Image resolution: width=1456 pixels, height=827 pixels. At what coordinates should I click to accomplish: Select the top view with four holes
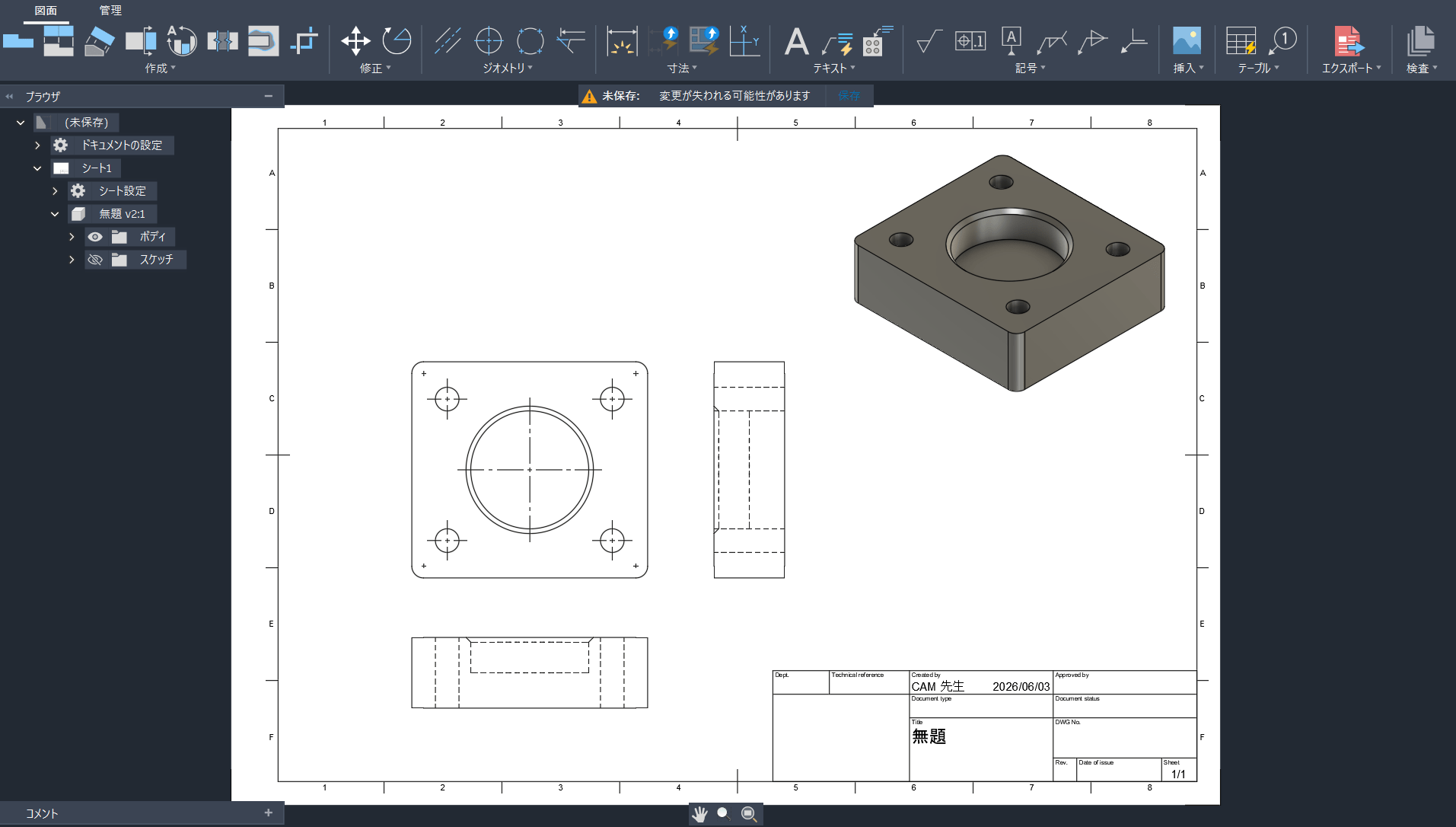coord(530,470)
